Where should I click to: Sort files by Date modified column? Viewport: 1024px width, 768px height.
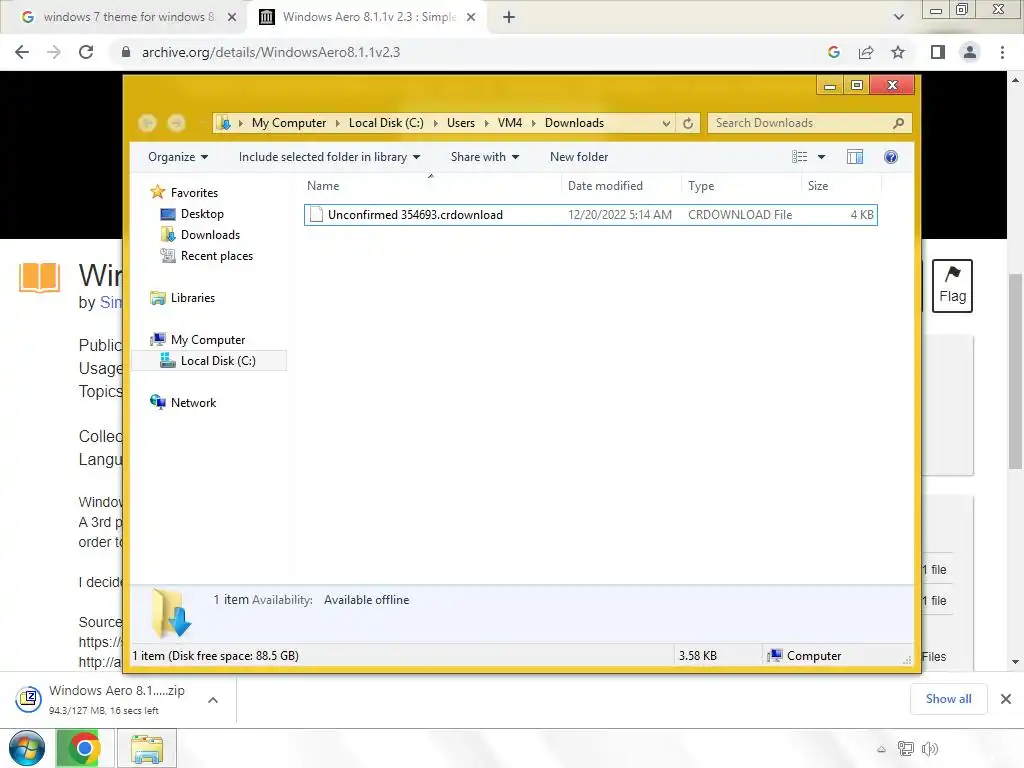tap(620, 185)
